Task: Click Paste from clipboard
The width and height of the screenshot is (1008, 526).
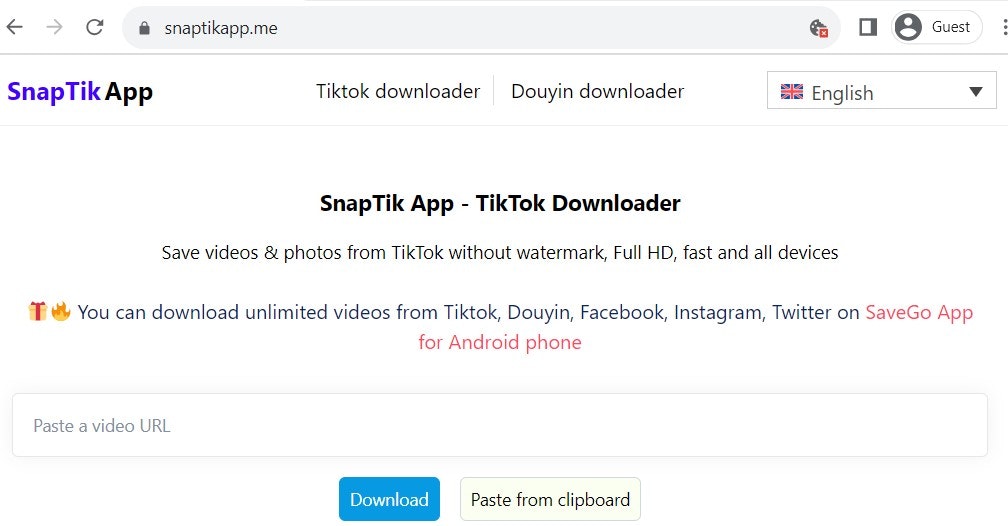Action: 550,500
